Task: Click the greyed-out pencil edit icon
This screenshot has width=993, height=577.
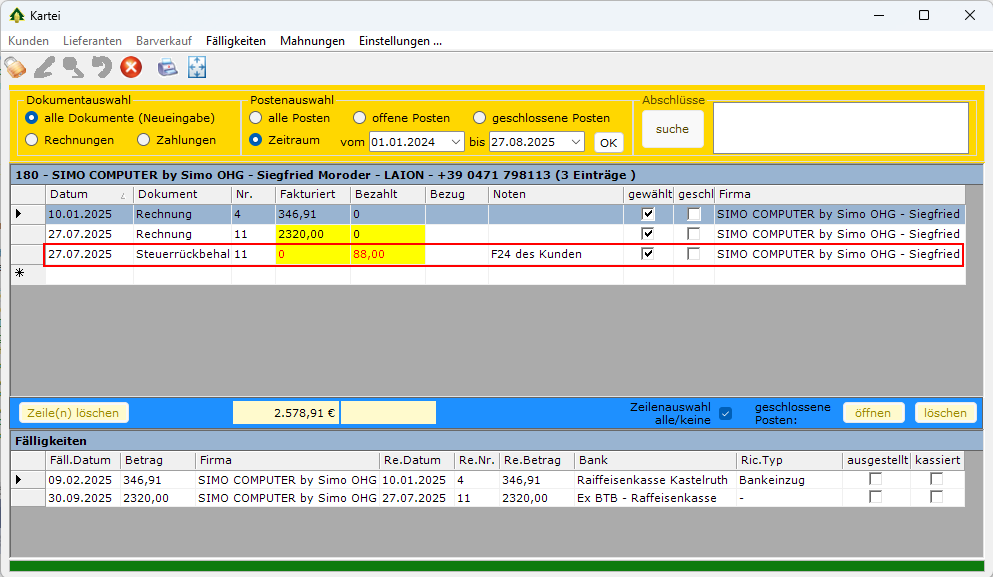Action: coord(44,68)
